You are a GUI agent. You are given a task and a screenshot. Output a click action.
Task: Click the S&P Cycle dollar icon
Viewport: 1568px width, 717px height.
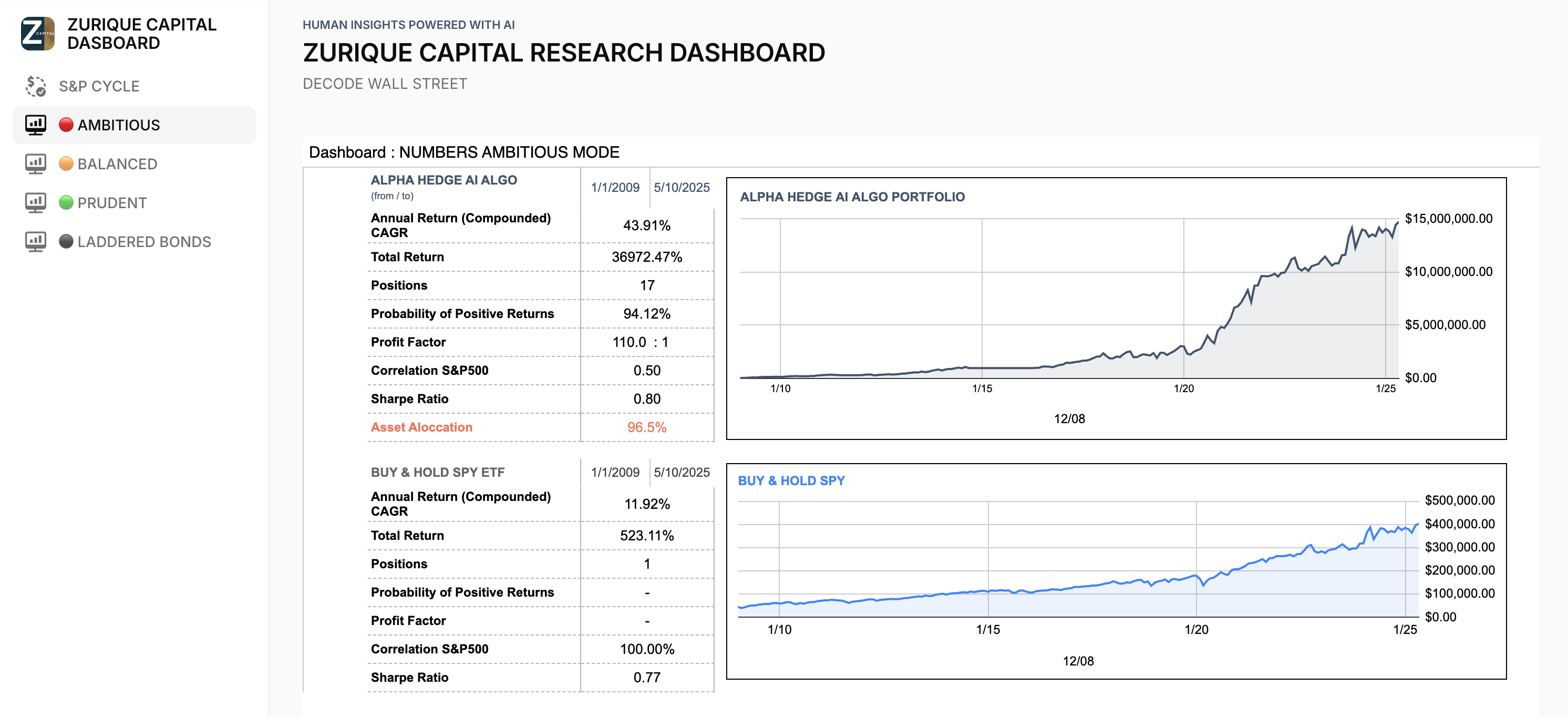tap(36, 86)
